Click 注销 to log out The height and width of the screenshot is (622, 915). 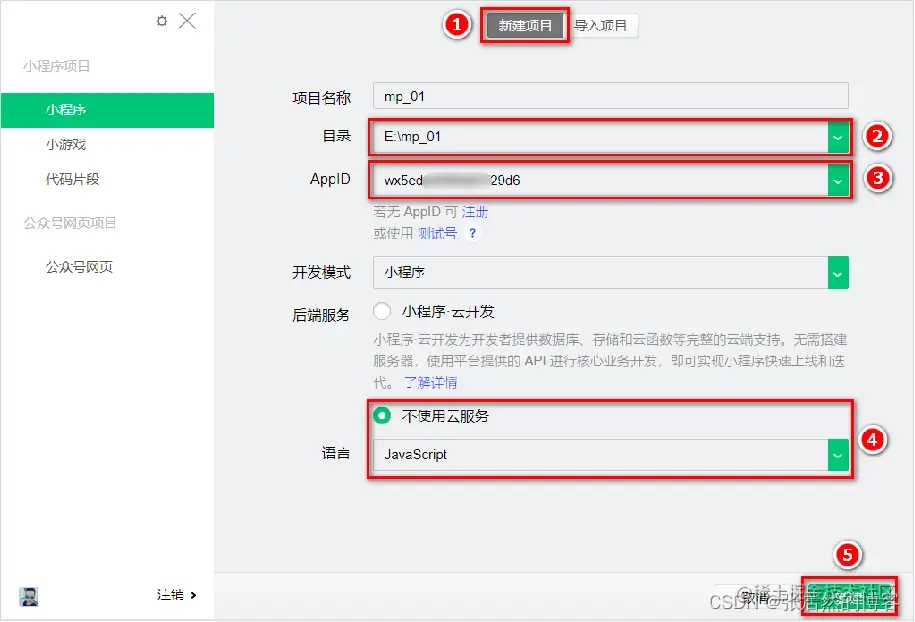point(176,595)
